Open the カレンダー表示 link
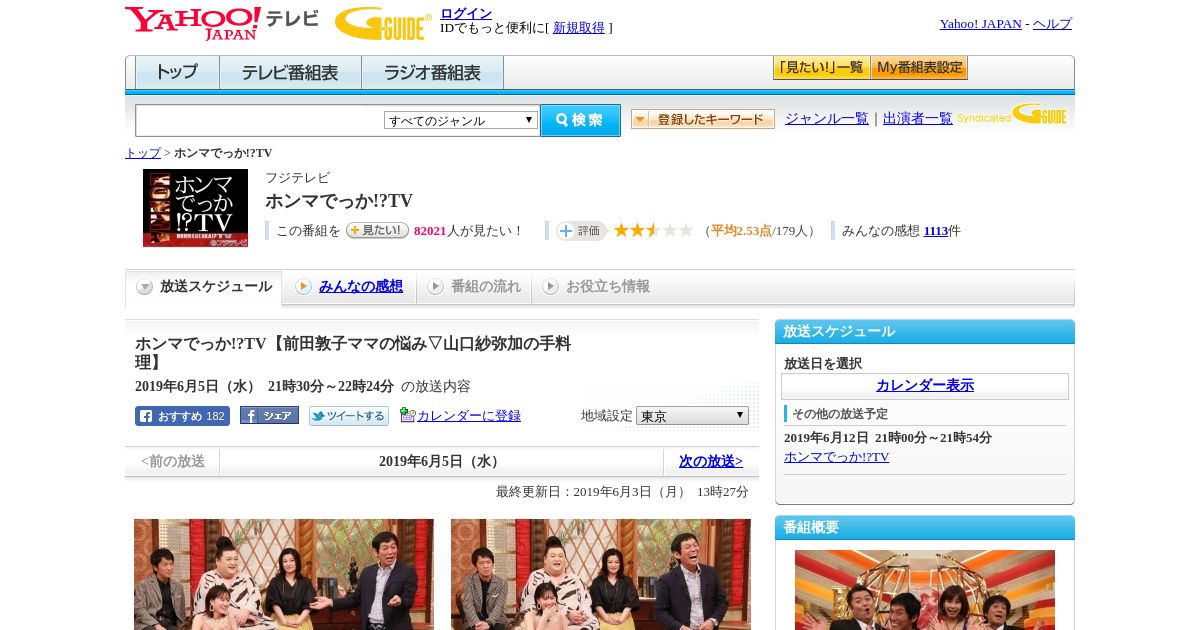 click(x=925, y=386)
